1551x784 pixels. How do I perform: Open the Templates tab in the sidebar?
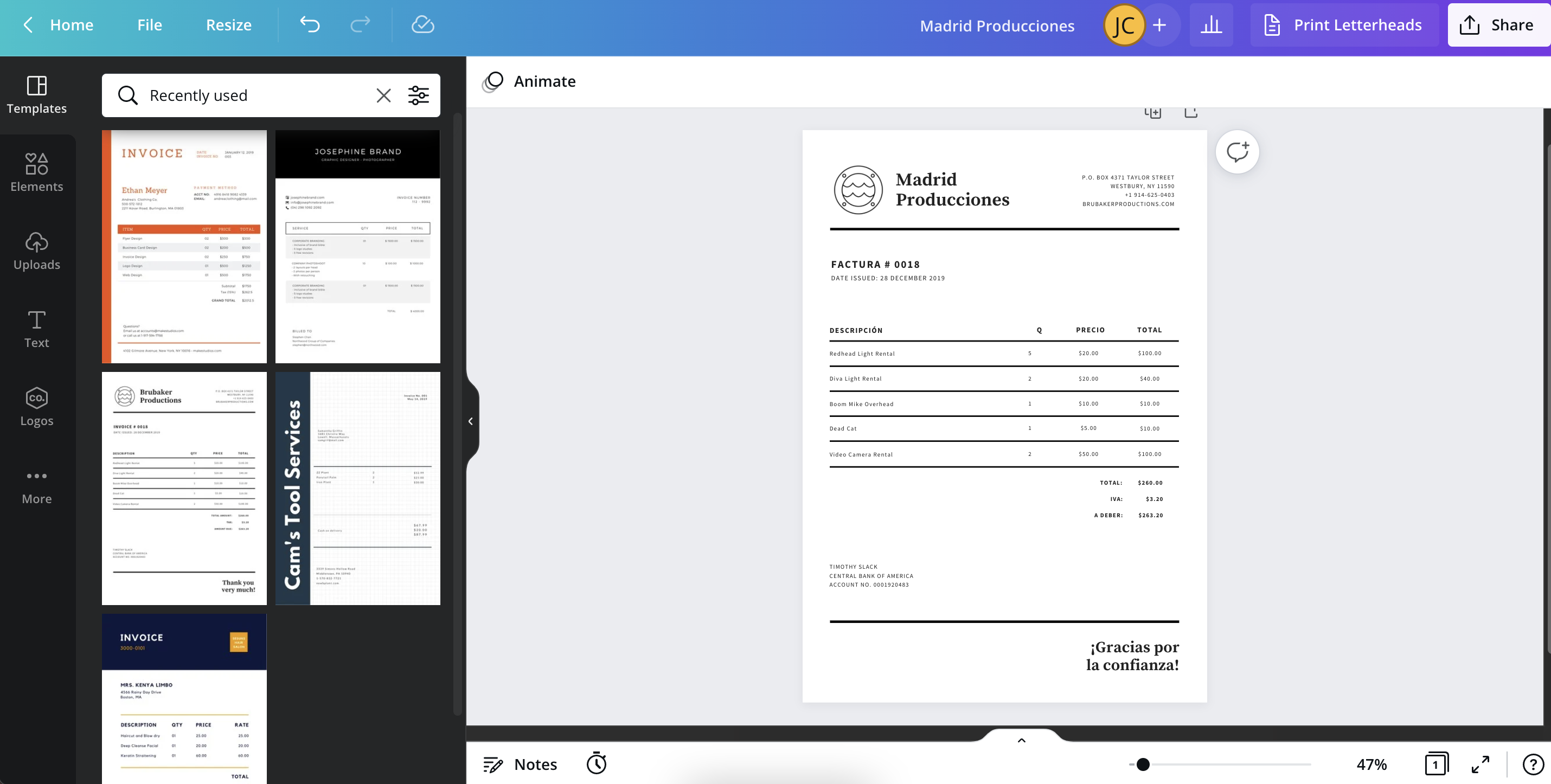37,95
